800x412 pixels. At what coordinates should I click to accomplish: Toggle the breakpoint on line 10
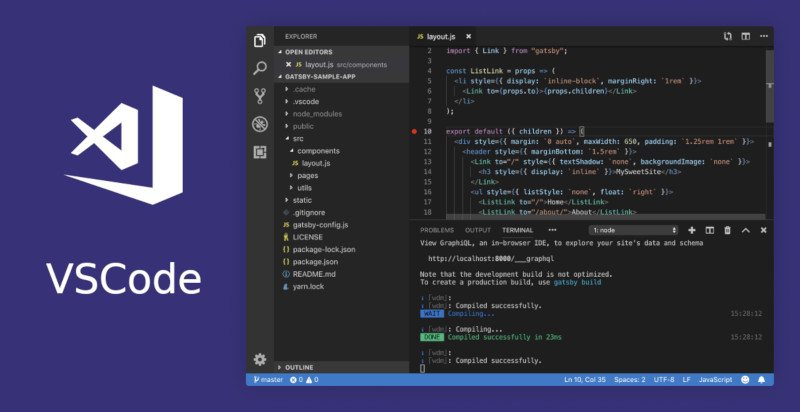[x=415, y=131]
